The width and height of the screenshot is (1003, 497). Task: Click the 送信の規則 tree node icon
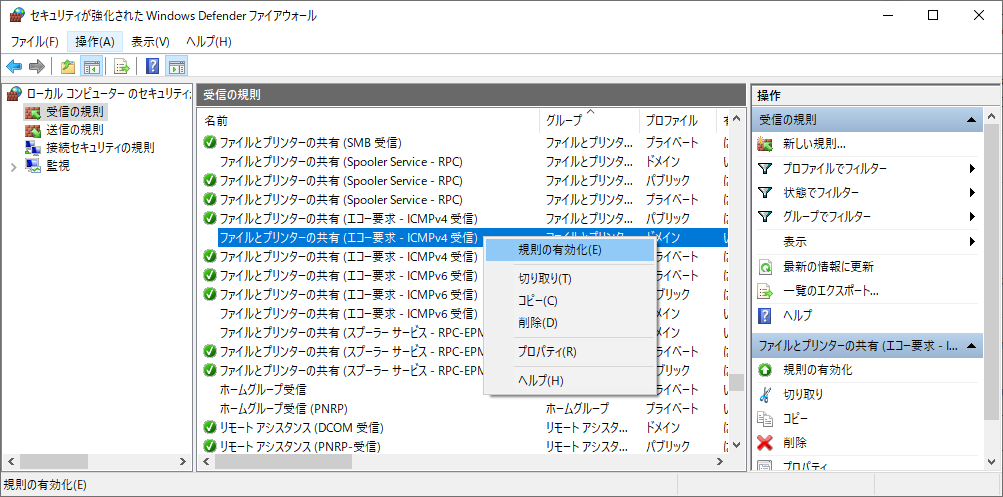coord(32,130)
